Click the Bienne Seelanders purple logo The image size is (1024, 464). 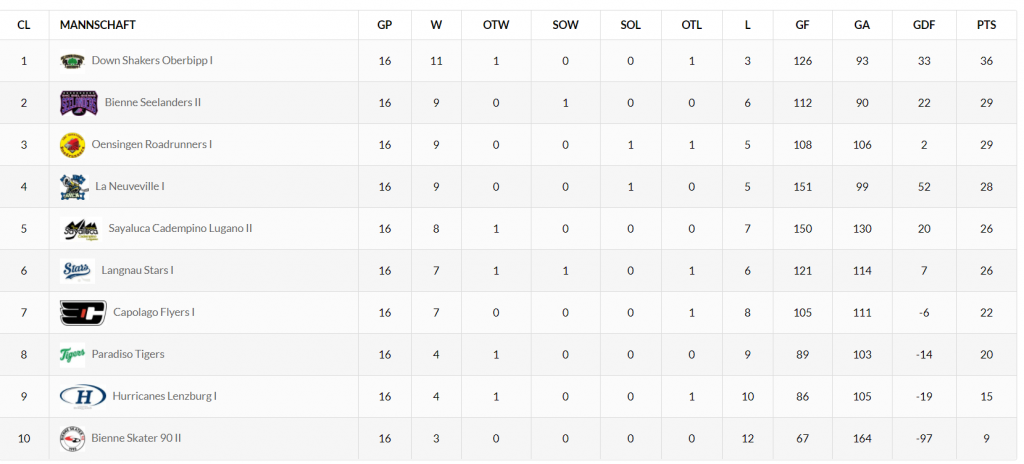79,103
